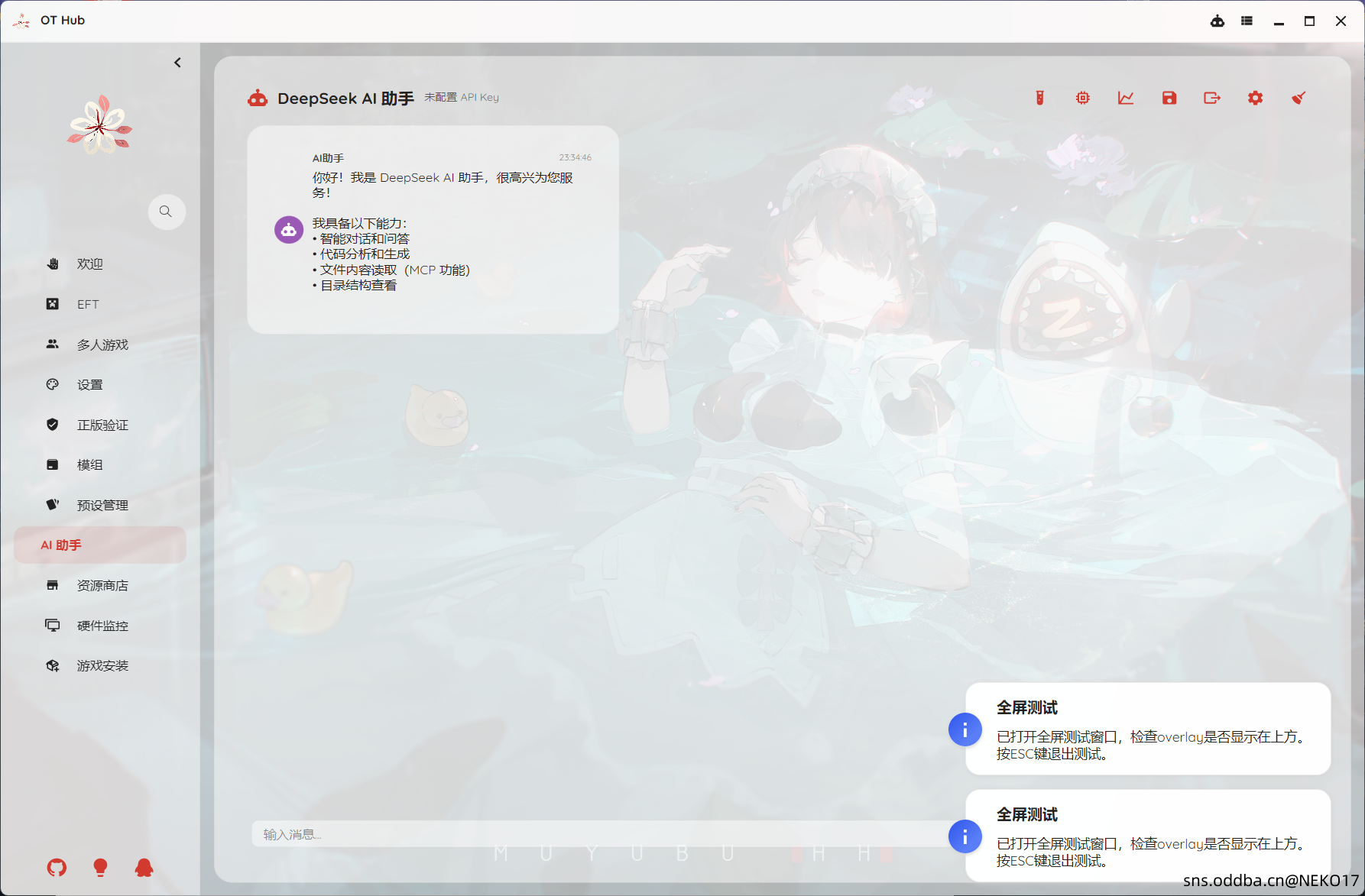
Task: Open the GitHub icon at sidebar bottom
Action: pyautogui.click(x=57, y=868)
